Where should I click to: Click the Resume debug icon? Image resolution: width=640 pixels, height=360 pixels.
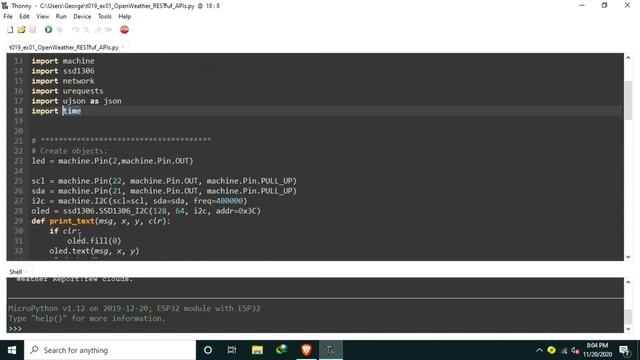tap(109, 30)
